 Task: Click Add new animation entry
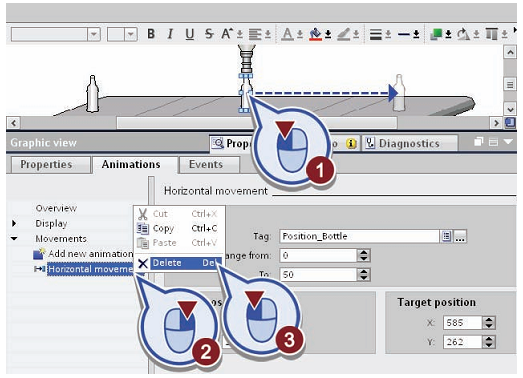pyautogui.click(x=83, y=254)
